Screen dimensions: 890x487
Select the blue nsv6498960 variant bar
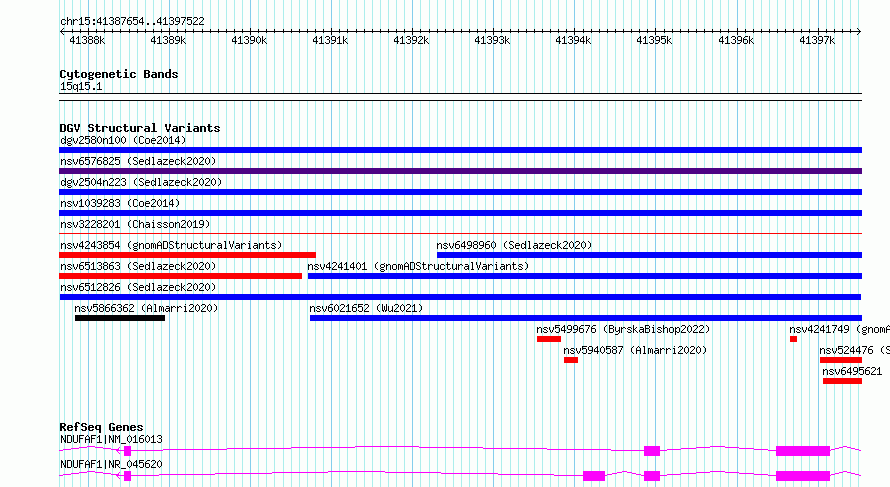coord(649,255)
